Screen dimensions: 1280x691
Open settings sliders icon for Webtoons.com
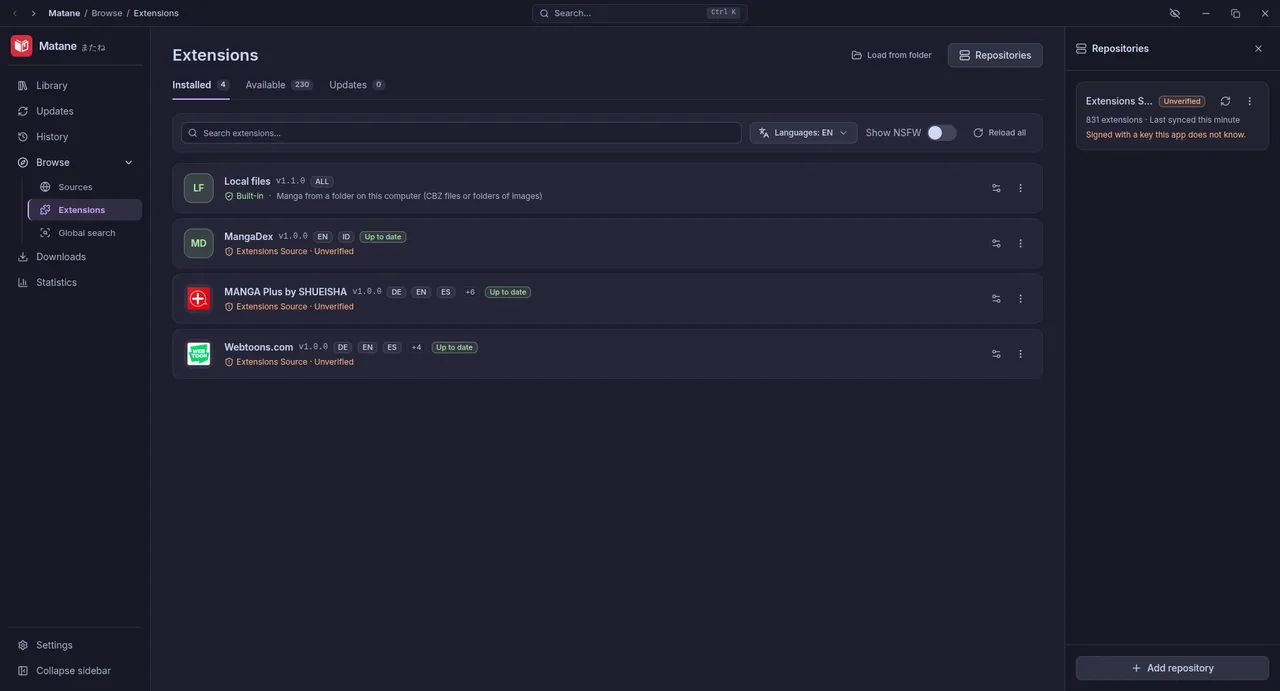[x=996, y=354]
